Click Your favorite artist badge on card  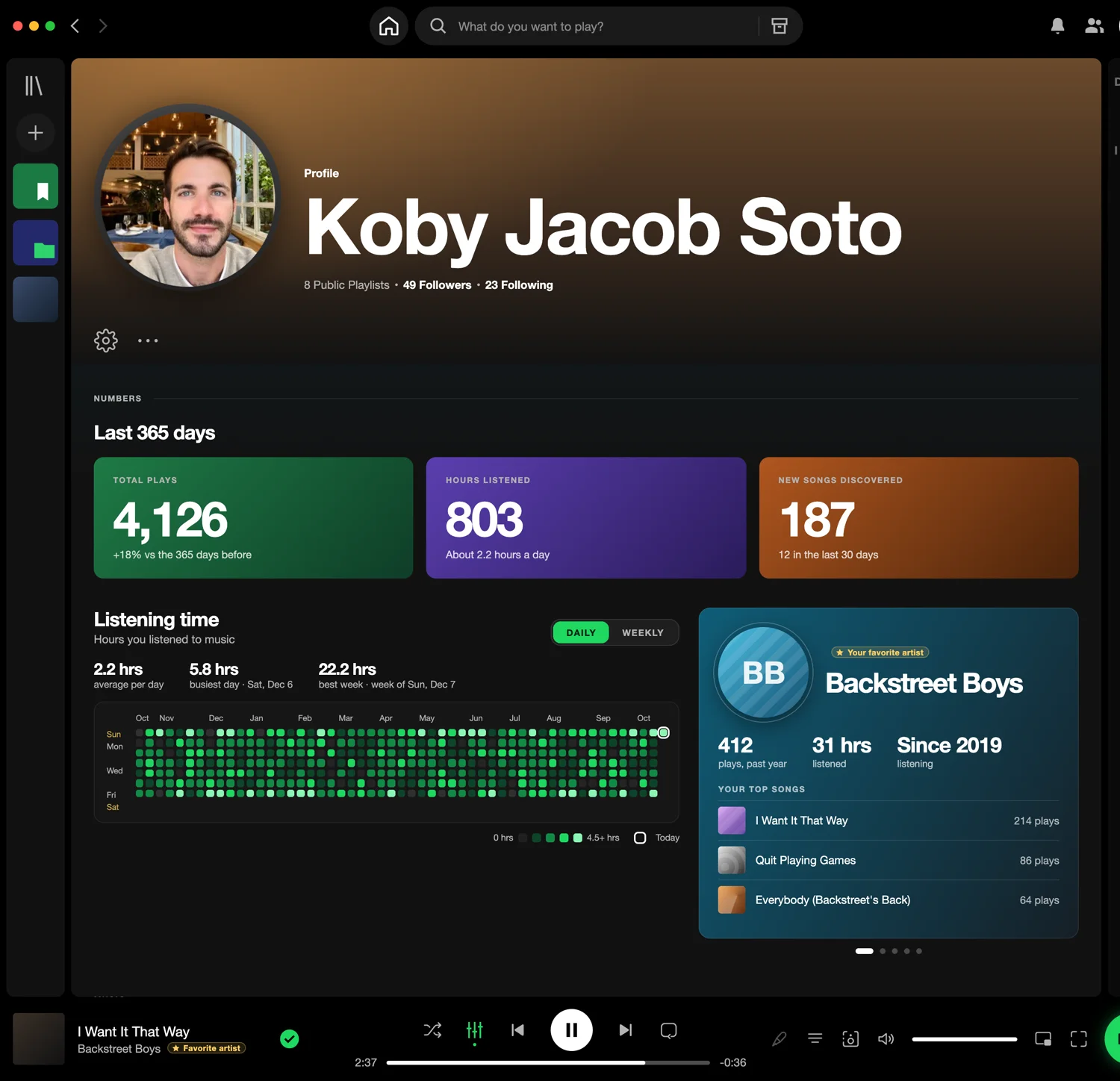point(880,652)
